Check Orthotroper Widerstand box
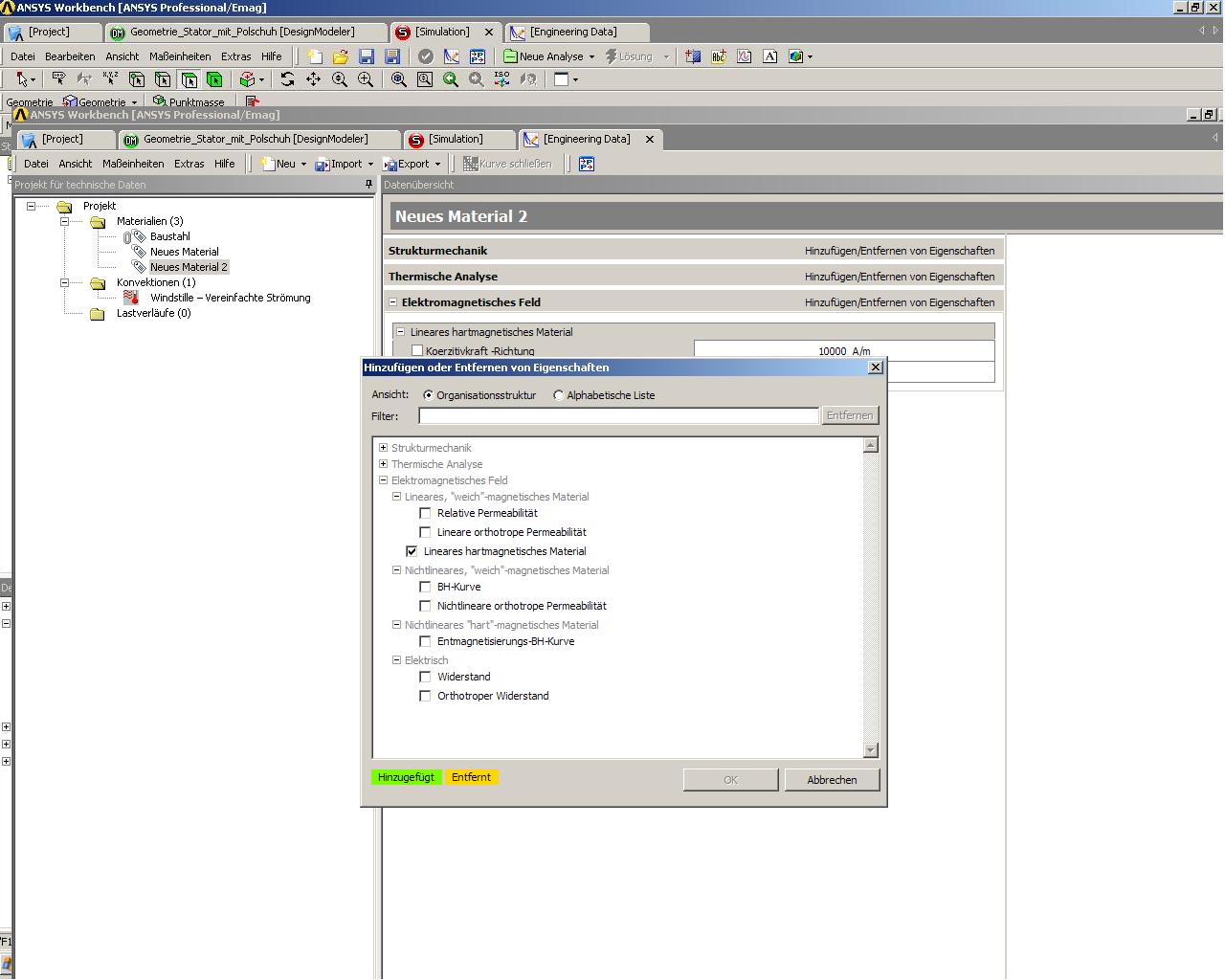The width and height of the screenshot is (1225, 980). pos(425,696)
